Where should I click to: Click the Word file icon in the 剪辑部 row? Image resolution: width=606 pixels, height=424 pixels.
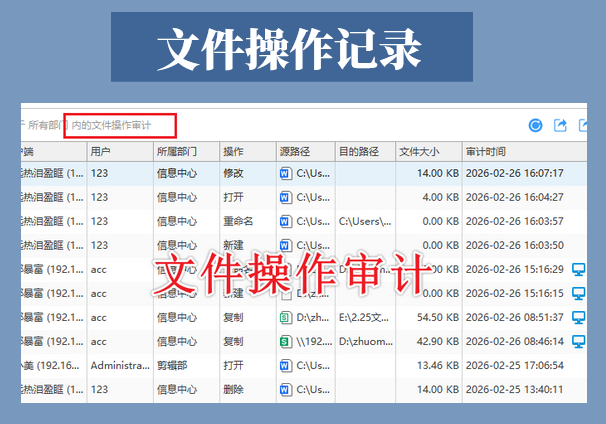[x=285, y=365]
